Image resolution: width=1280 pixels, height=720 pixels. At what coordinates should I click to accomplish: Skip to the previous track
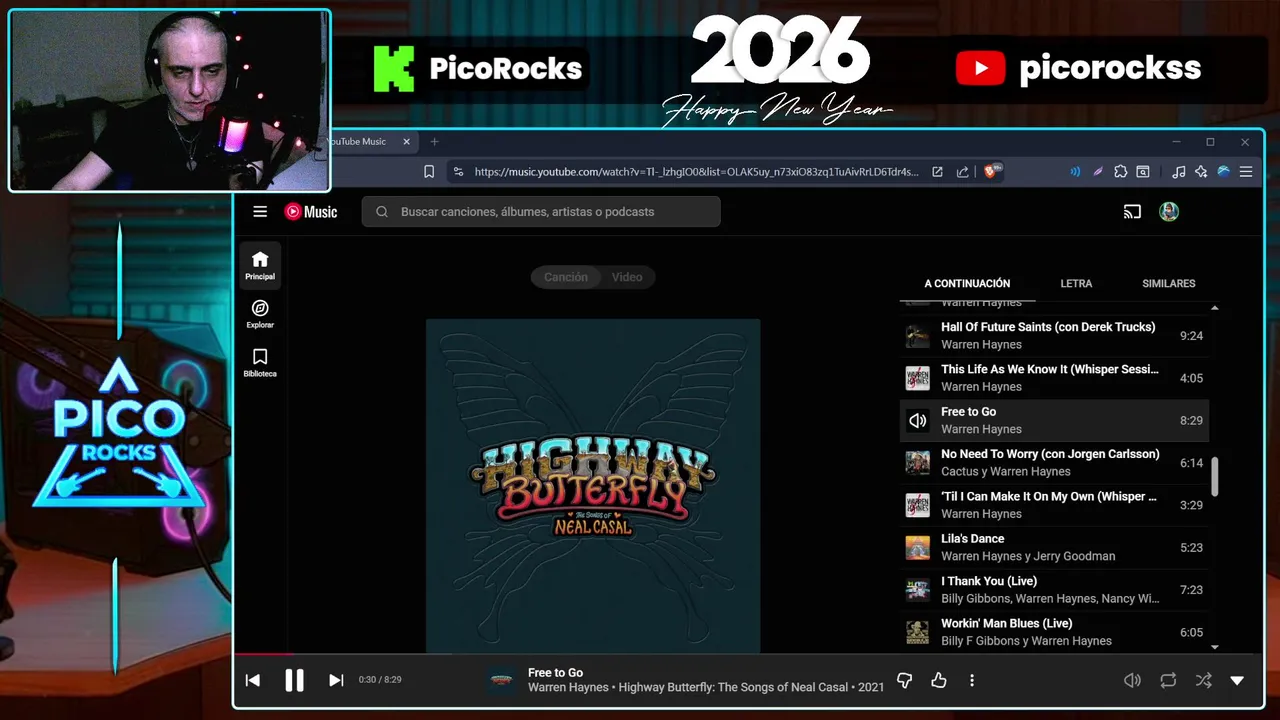coord(253,680)
